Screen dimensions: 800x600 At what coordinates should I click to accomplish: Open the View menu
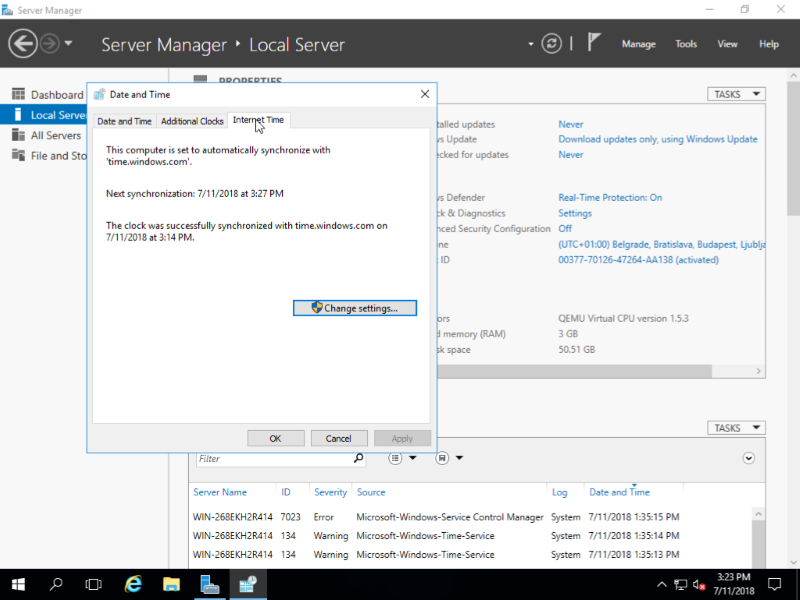727,44
